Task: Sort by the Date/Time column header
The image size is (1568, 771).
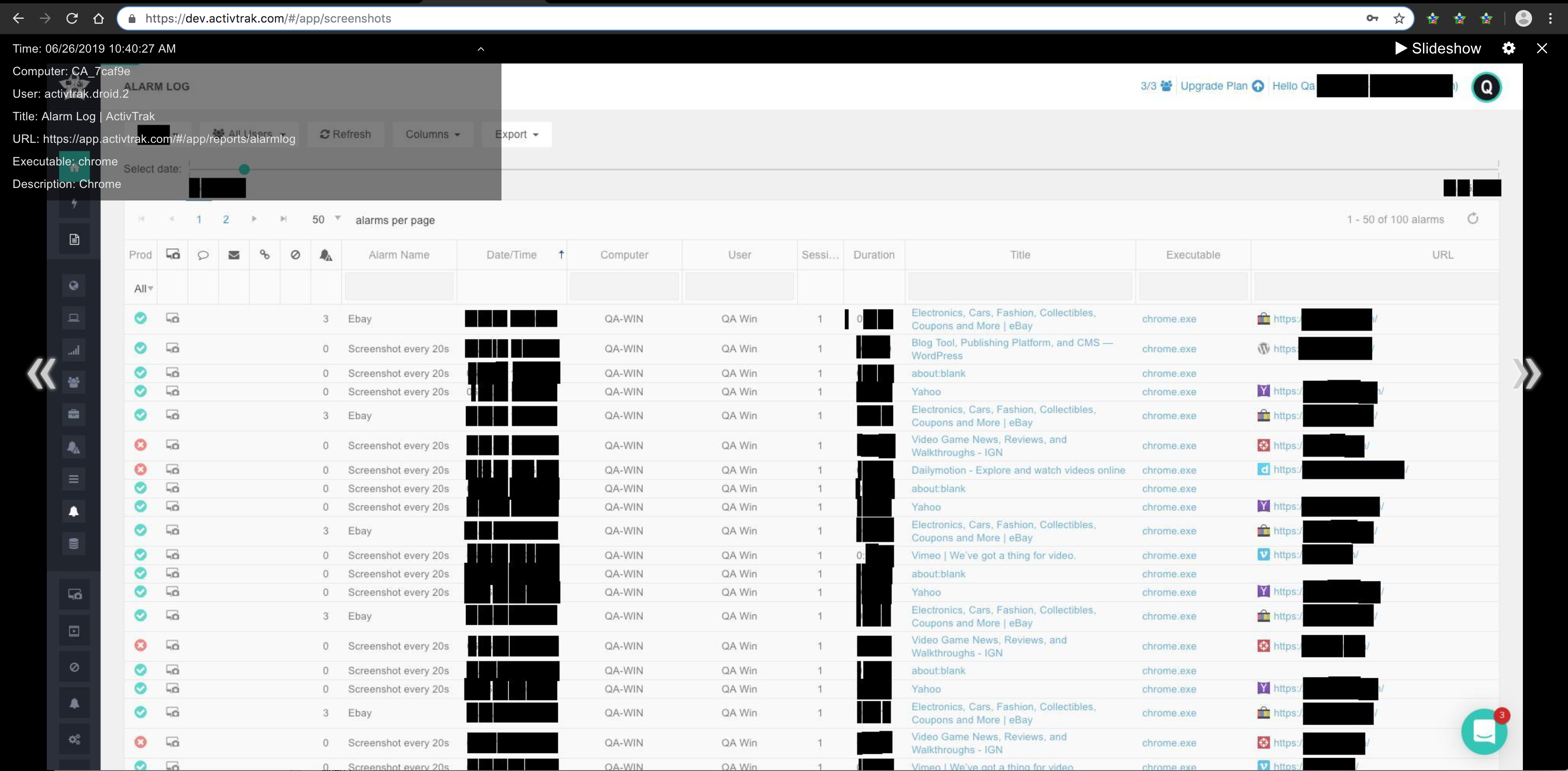Action: pyautogui.click(x=511, y=255)
